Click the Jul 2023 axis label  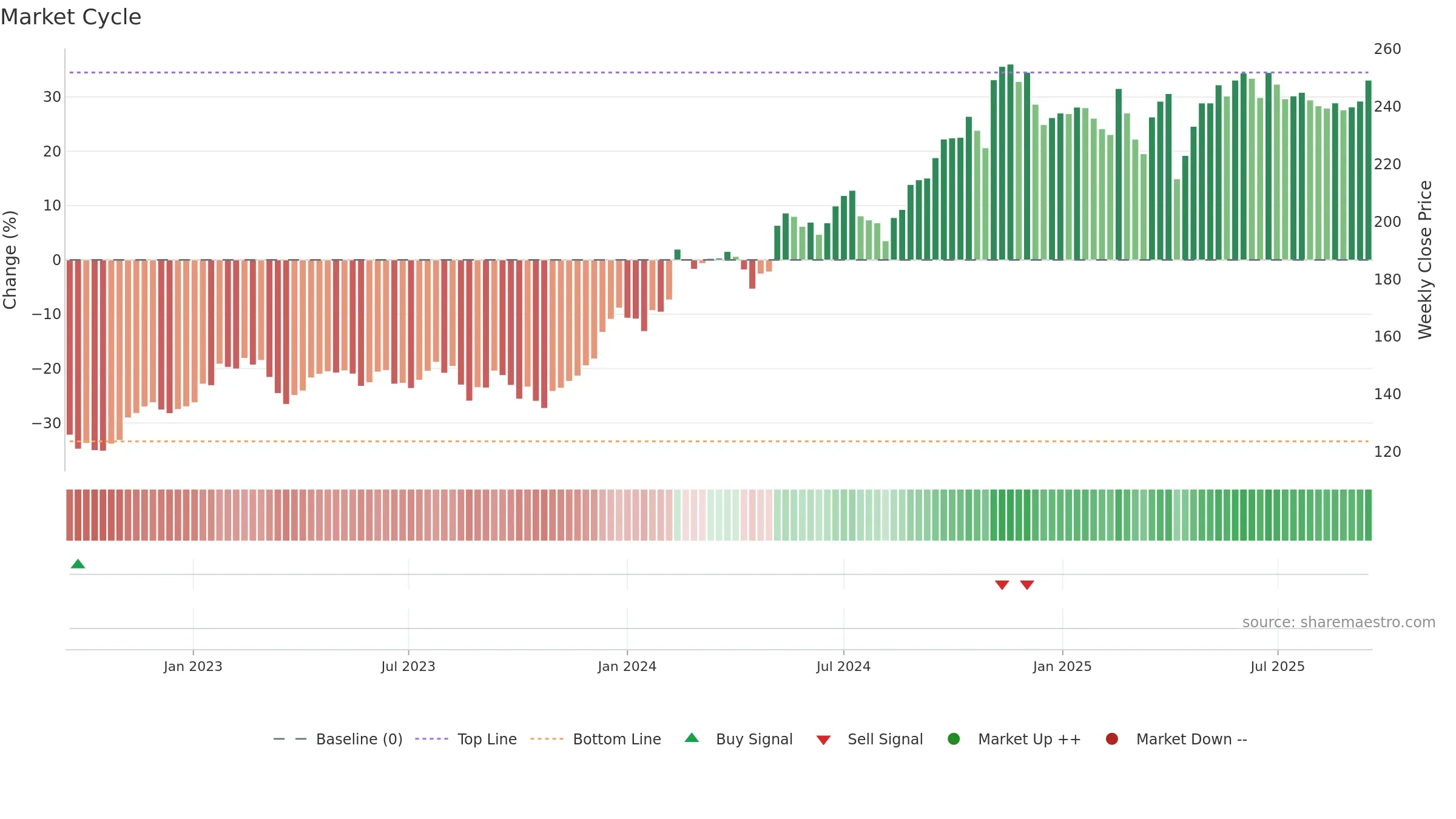(408, 667)
